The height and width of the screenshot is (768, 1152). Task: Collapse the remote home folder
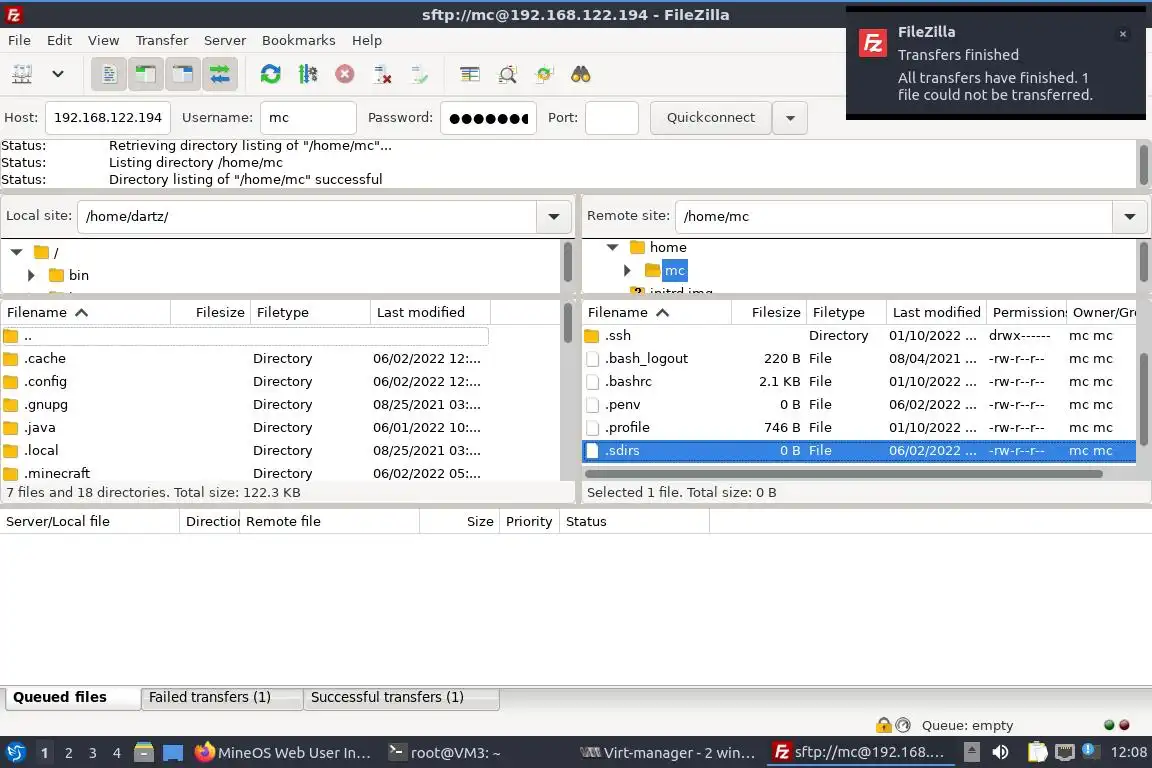(612, 247)
